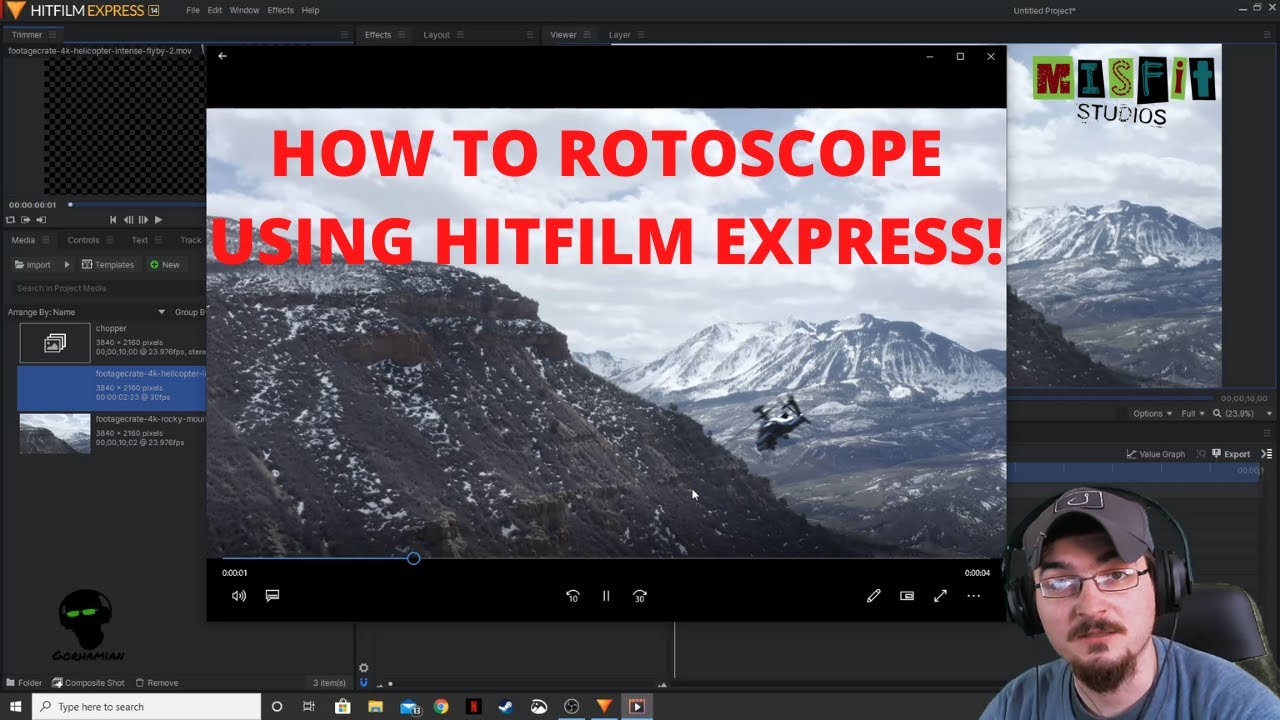Click the taskbar search box
This screenshot has height=720, width=1280.
tap(146, 706)
